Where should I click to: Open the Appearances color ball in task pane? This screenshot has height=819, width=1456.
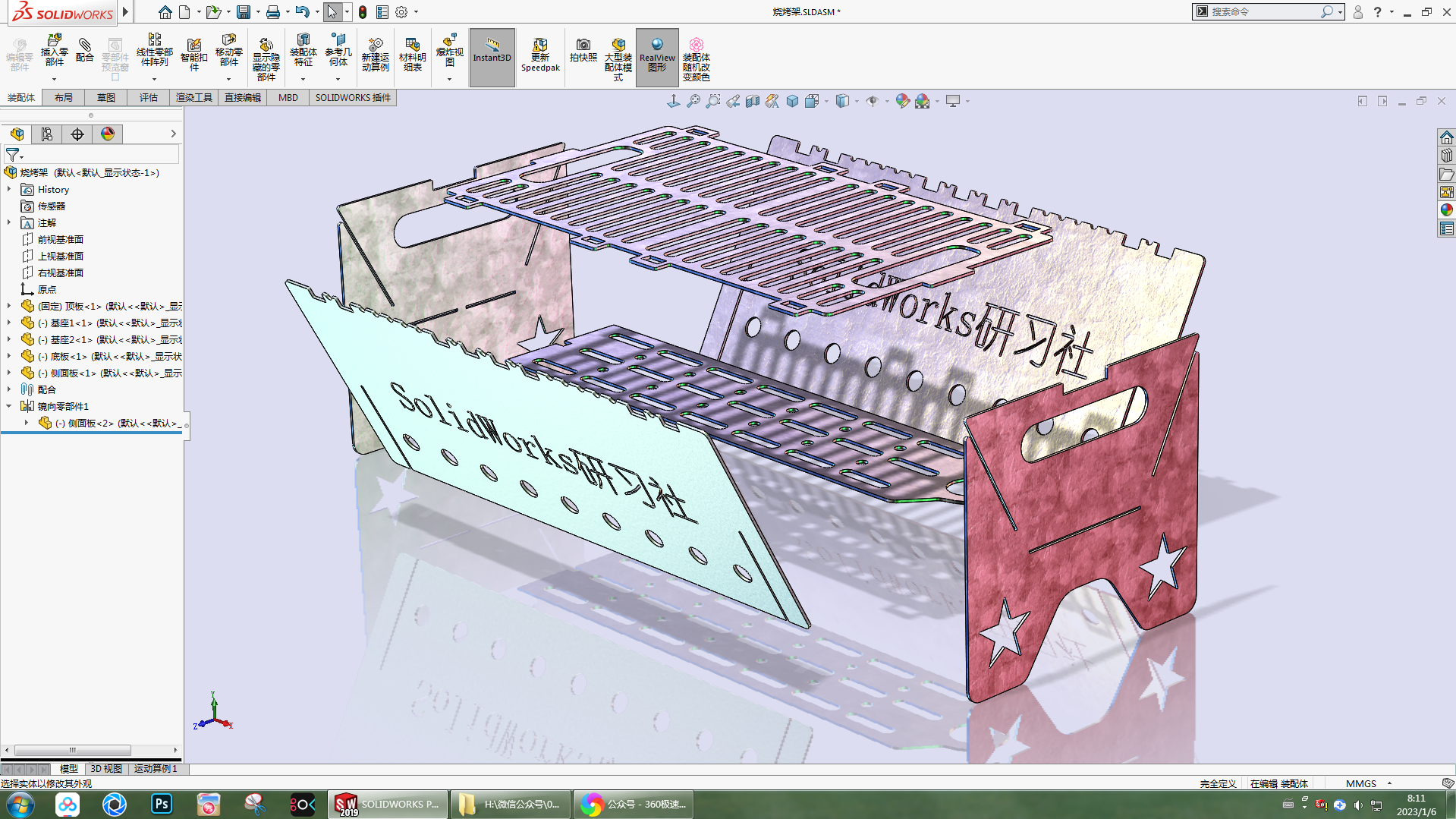[1447, 209]
